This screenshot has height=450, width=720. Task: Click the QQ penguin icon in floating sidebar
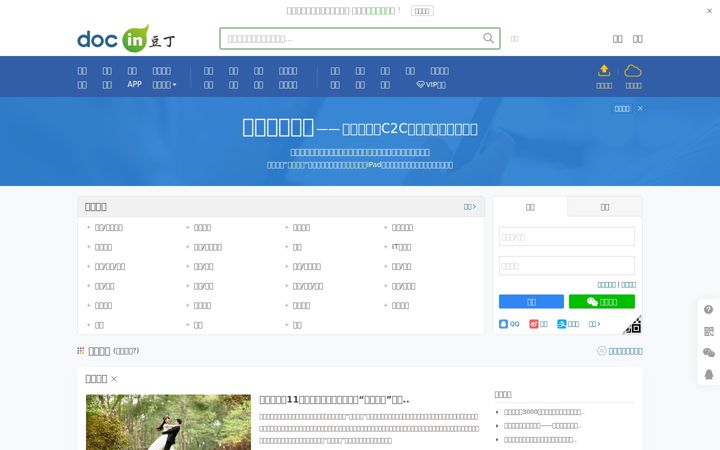(x=709, y=374)
